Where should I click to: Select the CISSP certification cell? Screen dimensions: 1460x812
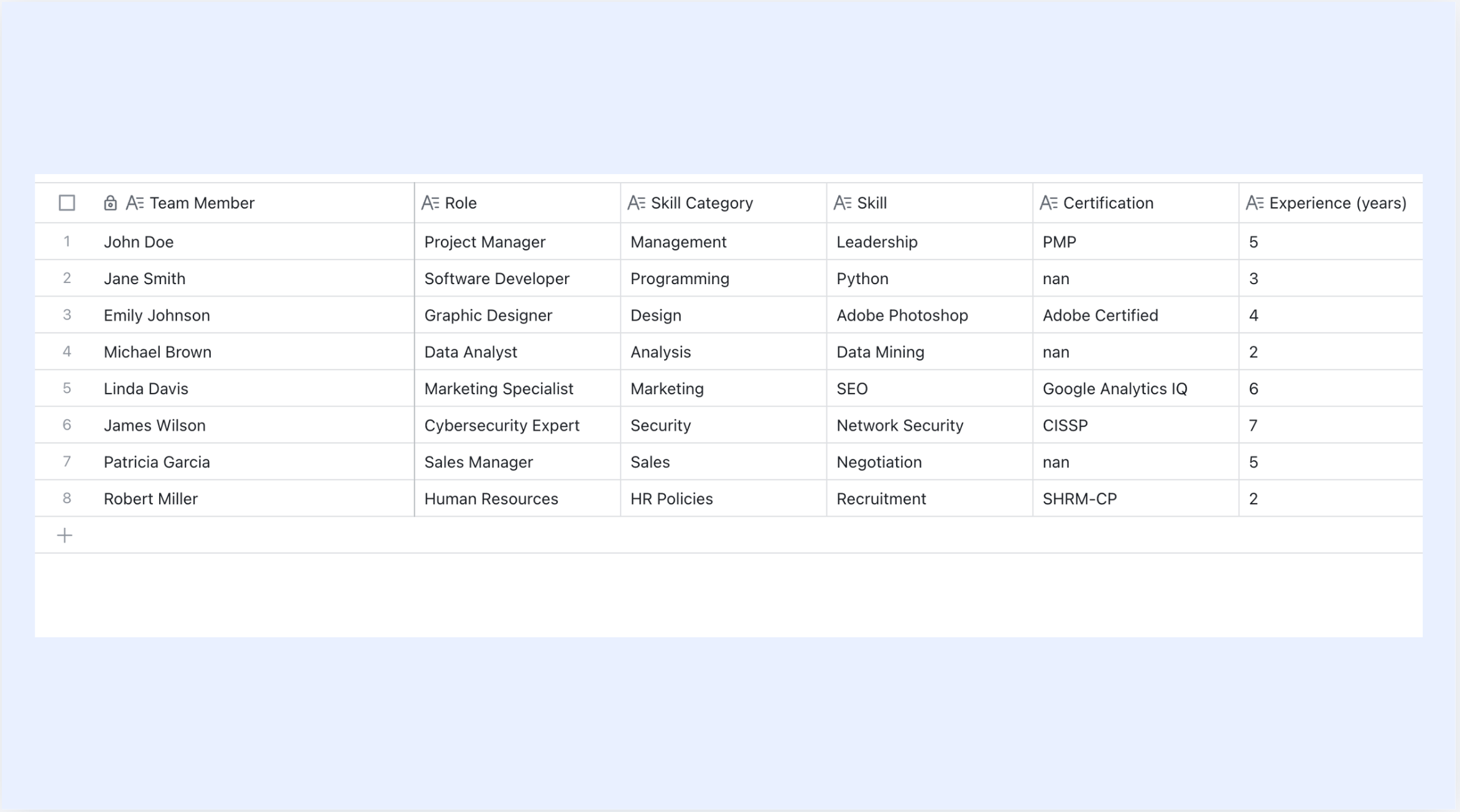point(1135,425)
